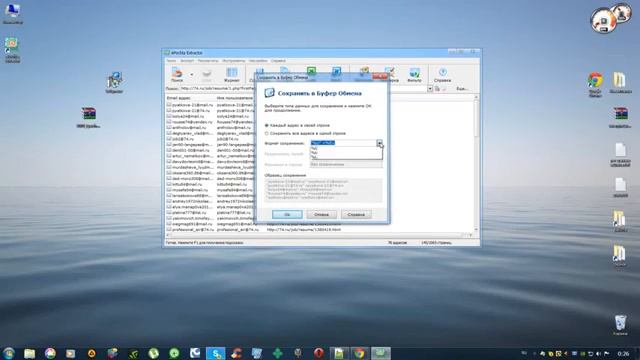Open the Recycle Bin desktop icon
Screen dimensions: 640x360
(620, 325)
